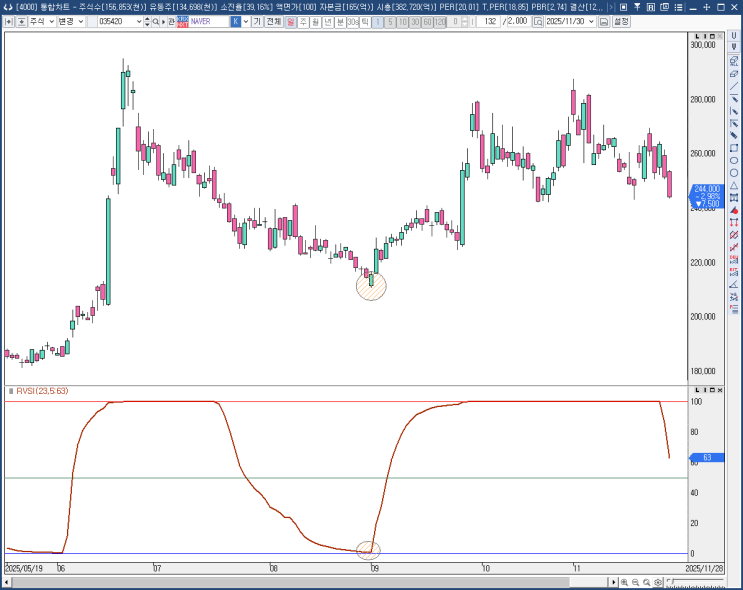Open the 변경 dropdown
743x590 pixels.
click(81, 22)
